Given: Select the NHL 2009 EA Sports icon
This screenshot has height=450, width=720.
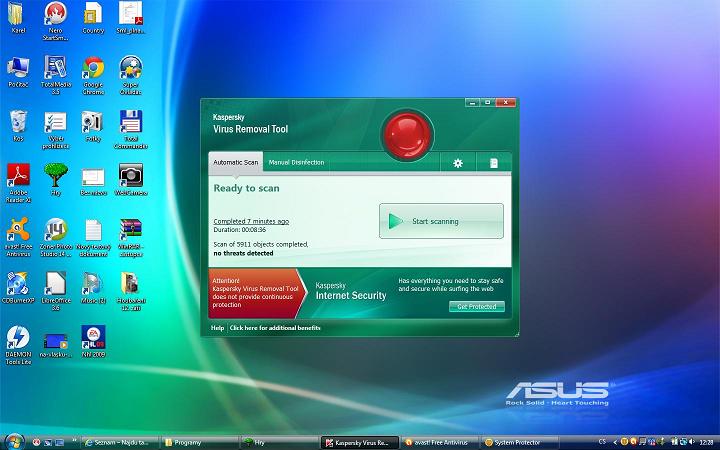Looking at the screenshot, I should coord(93,341).
